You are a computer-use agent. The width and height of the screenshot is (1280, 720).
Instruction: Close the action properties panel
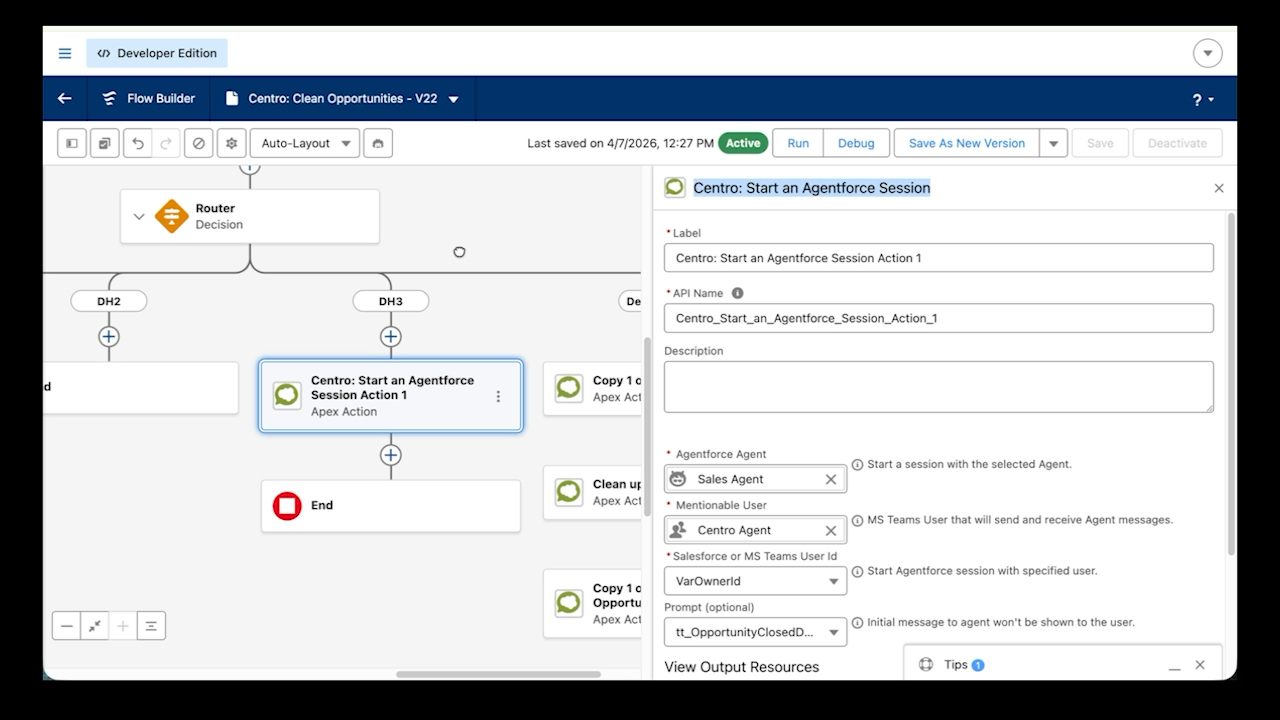1219,188
